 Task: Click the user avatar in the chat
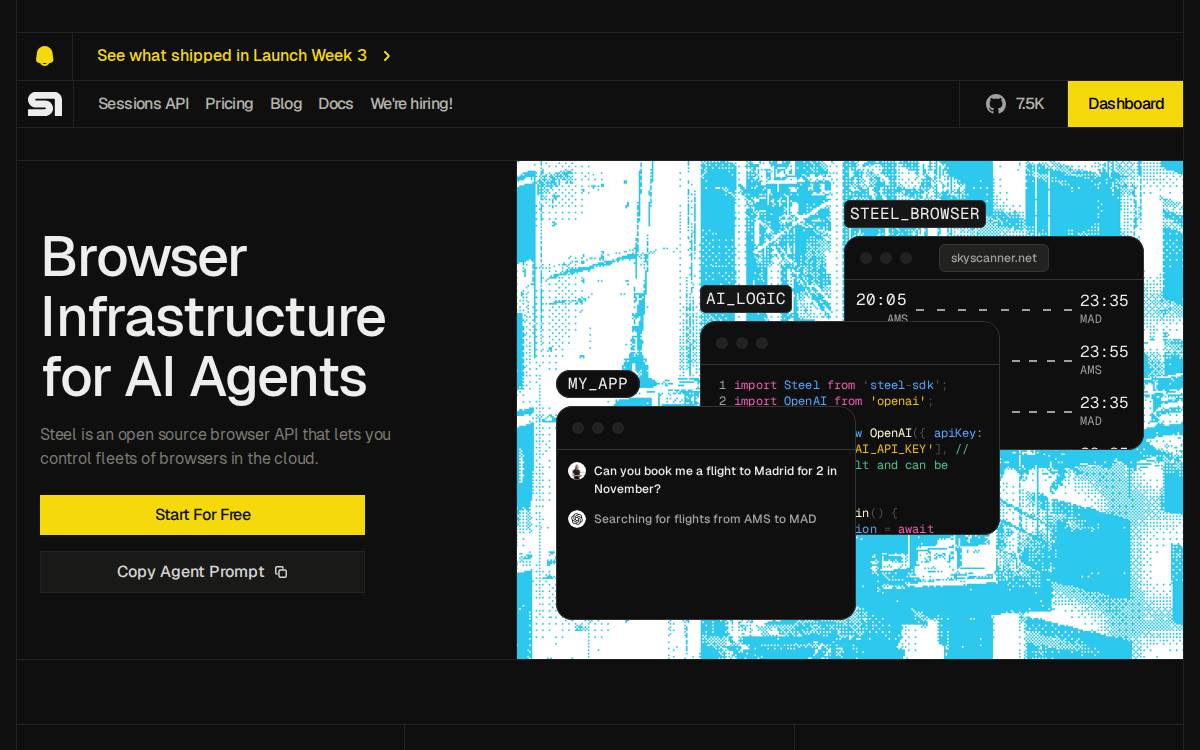pyautogui.click(x=577, y=471)
